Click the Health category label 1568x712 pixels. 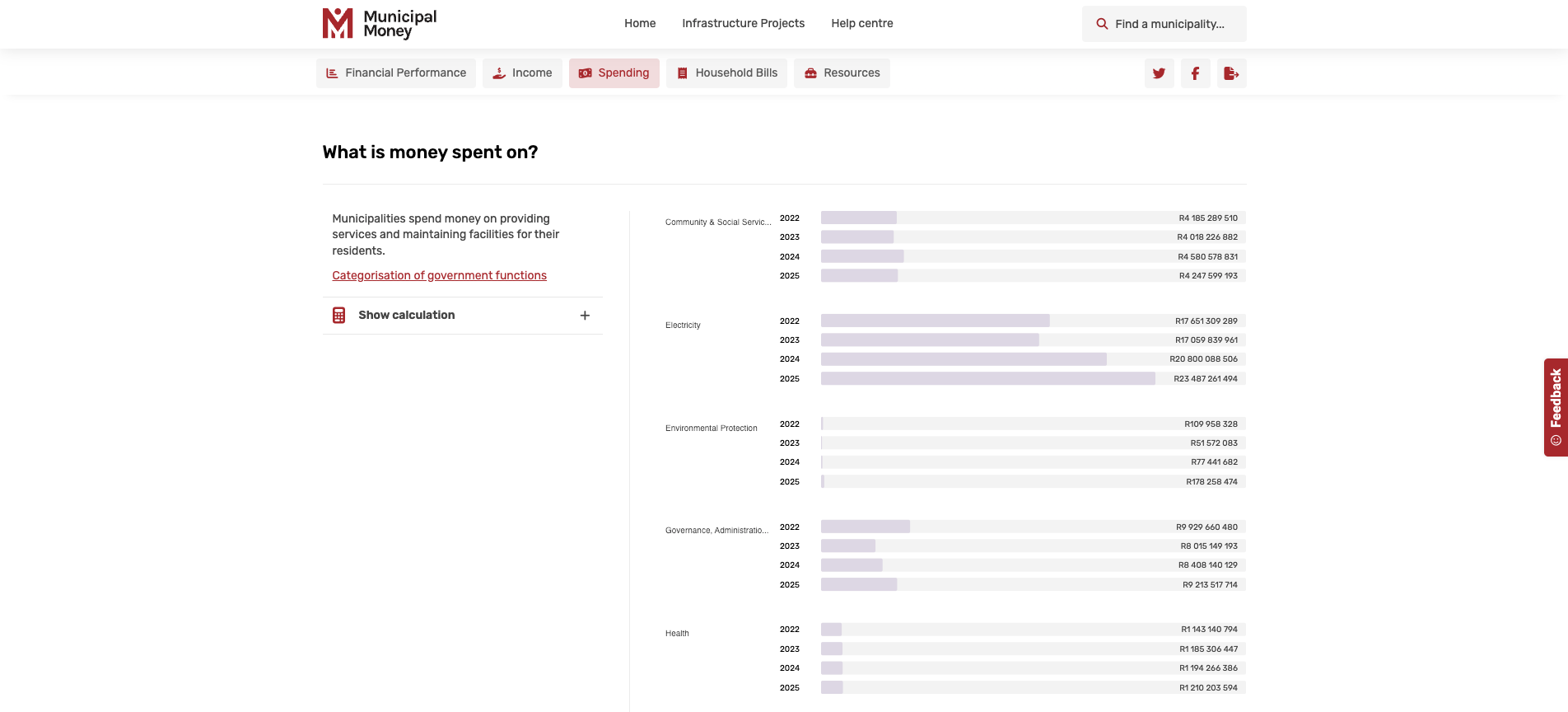click(x=677, y=634)
